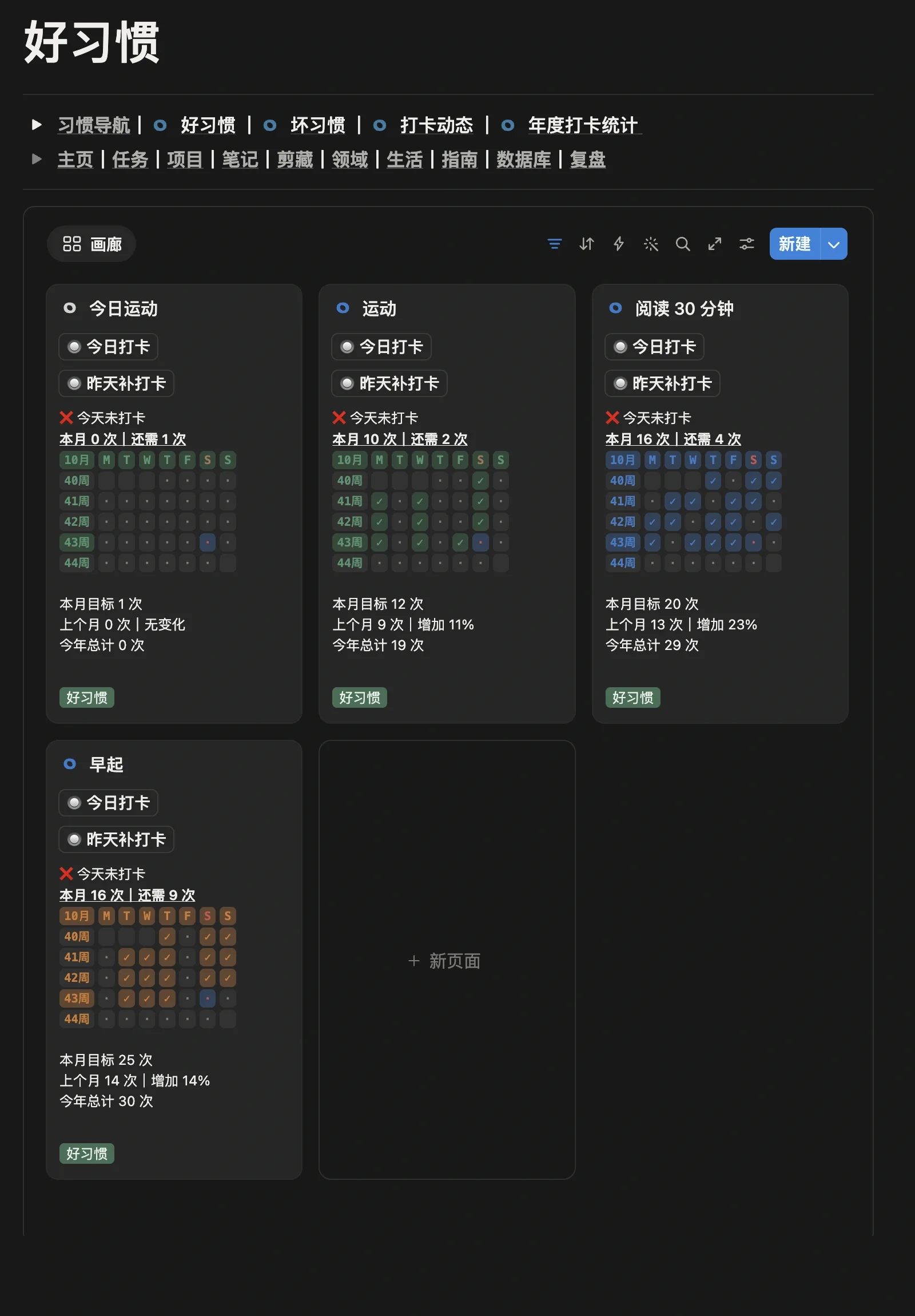915x1316 pixels.
Task: Open the dropdown arrow next to 新建
Action: click(834, 244)
